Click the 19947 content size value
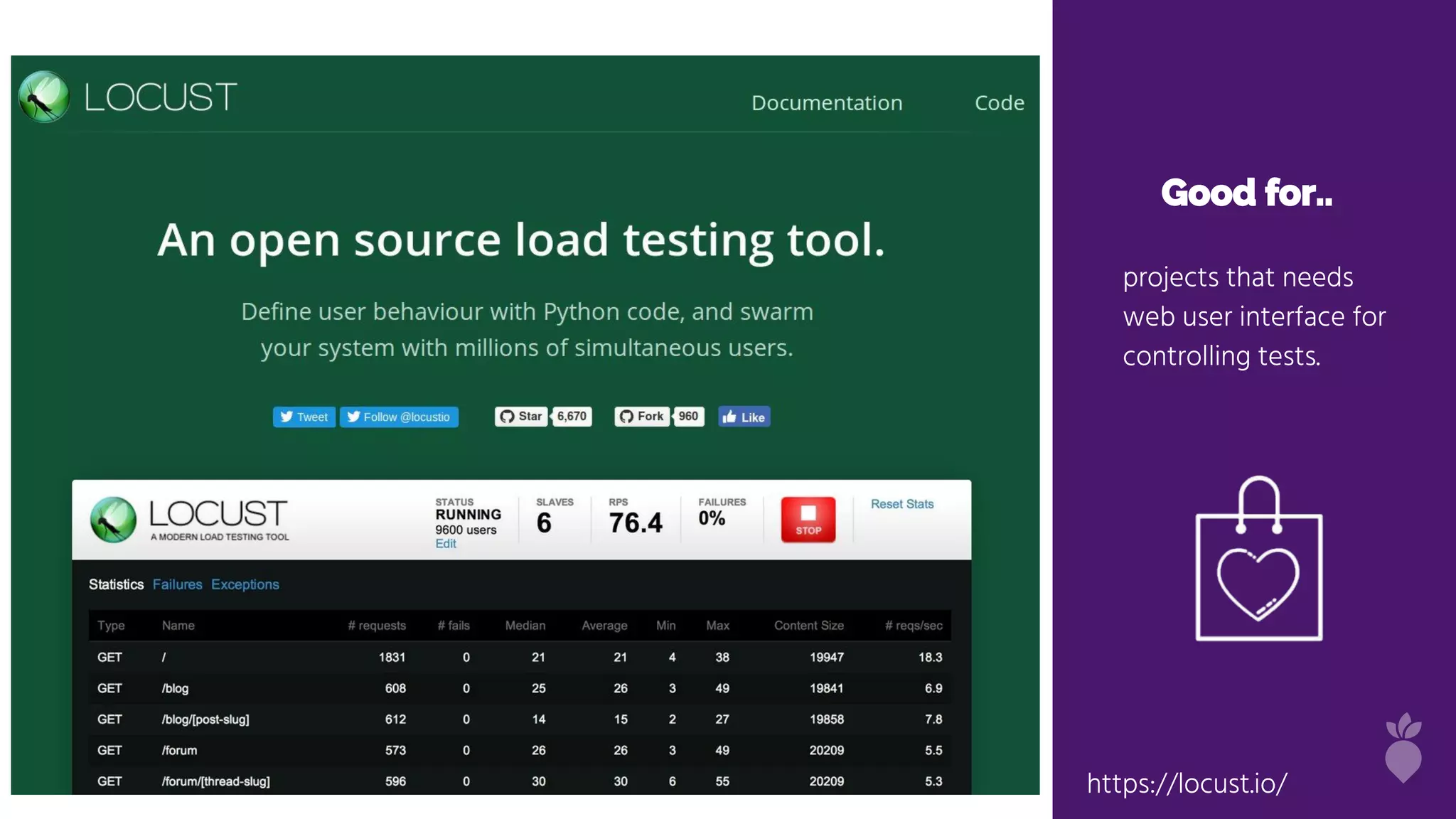 pyautogui.click(x=827, y=658)
